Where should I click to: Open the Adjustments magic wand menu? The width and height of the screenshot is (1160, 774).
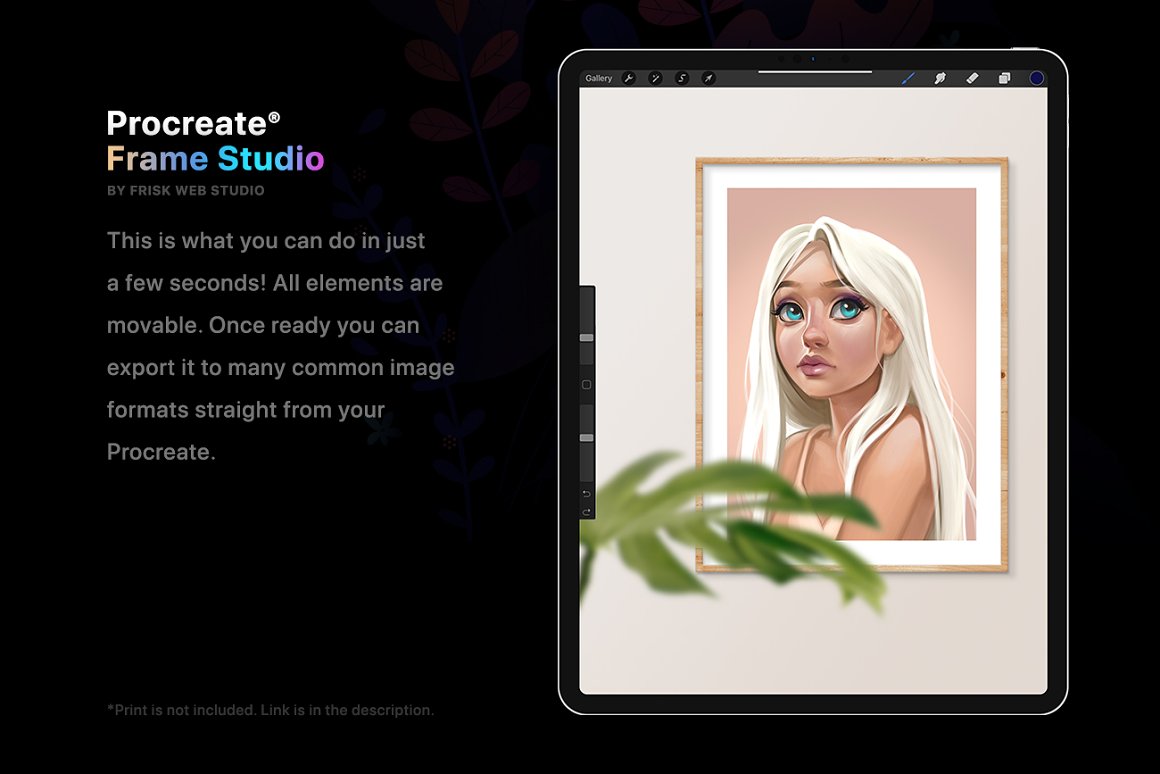pyautogui.click(x=655, y=78)
